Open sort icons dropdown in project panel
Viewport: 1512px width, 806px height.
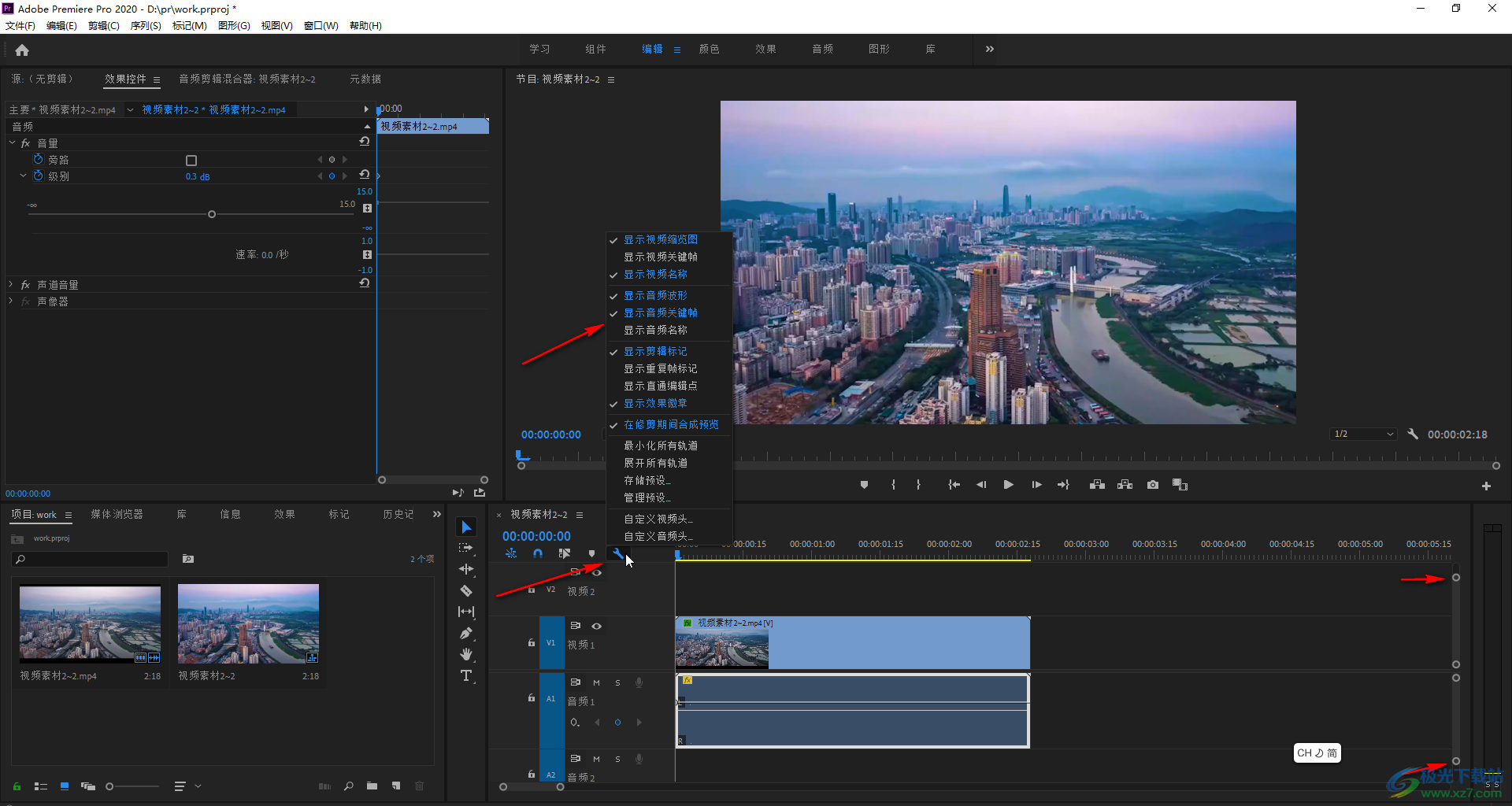click(x=187, y=786)
